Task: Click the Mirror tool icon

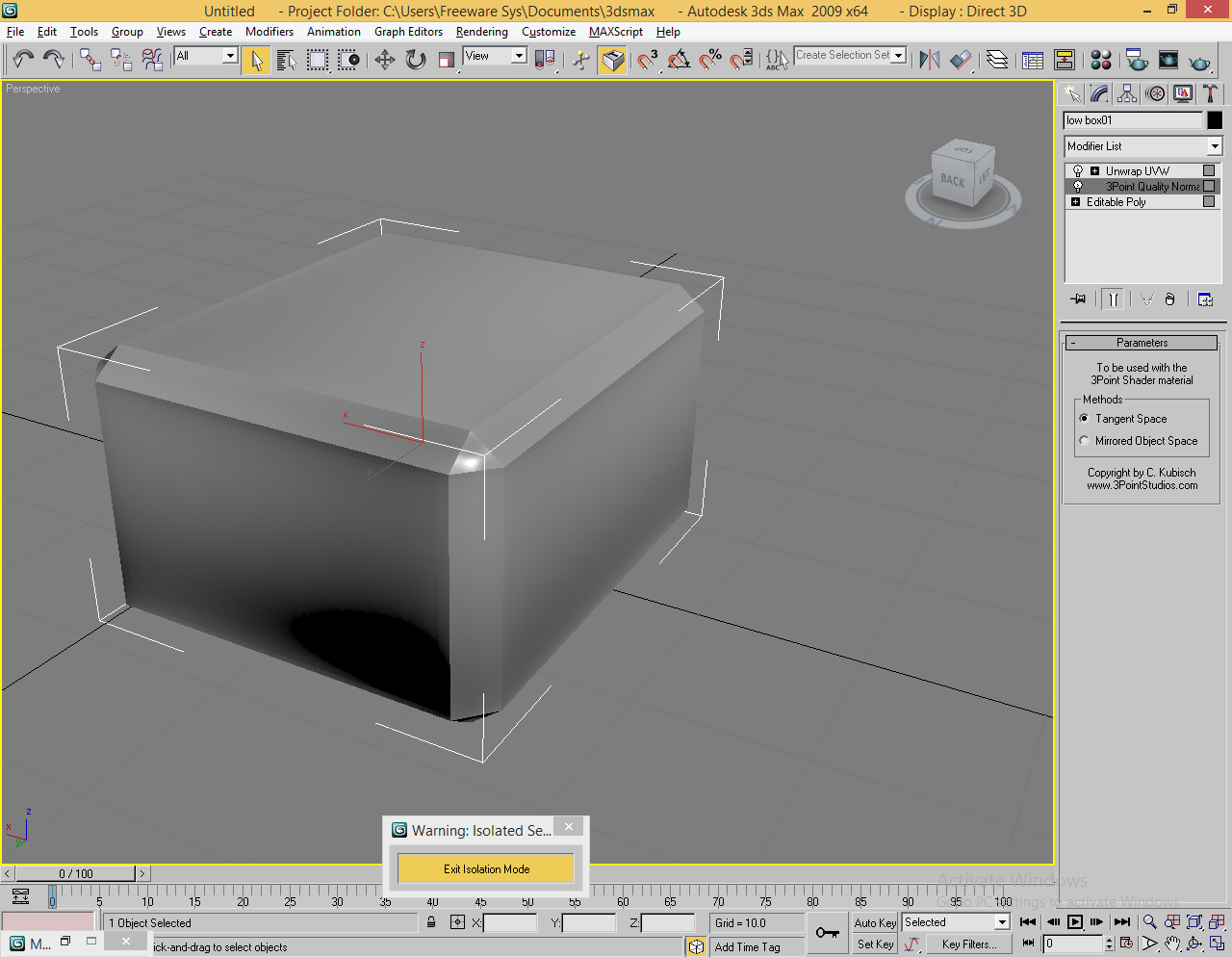Action: (x=929, y=60)
